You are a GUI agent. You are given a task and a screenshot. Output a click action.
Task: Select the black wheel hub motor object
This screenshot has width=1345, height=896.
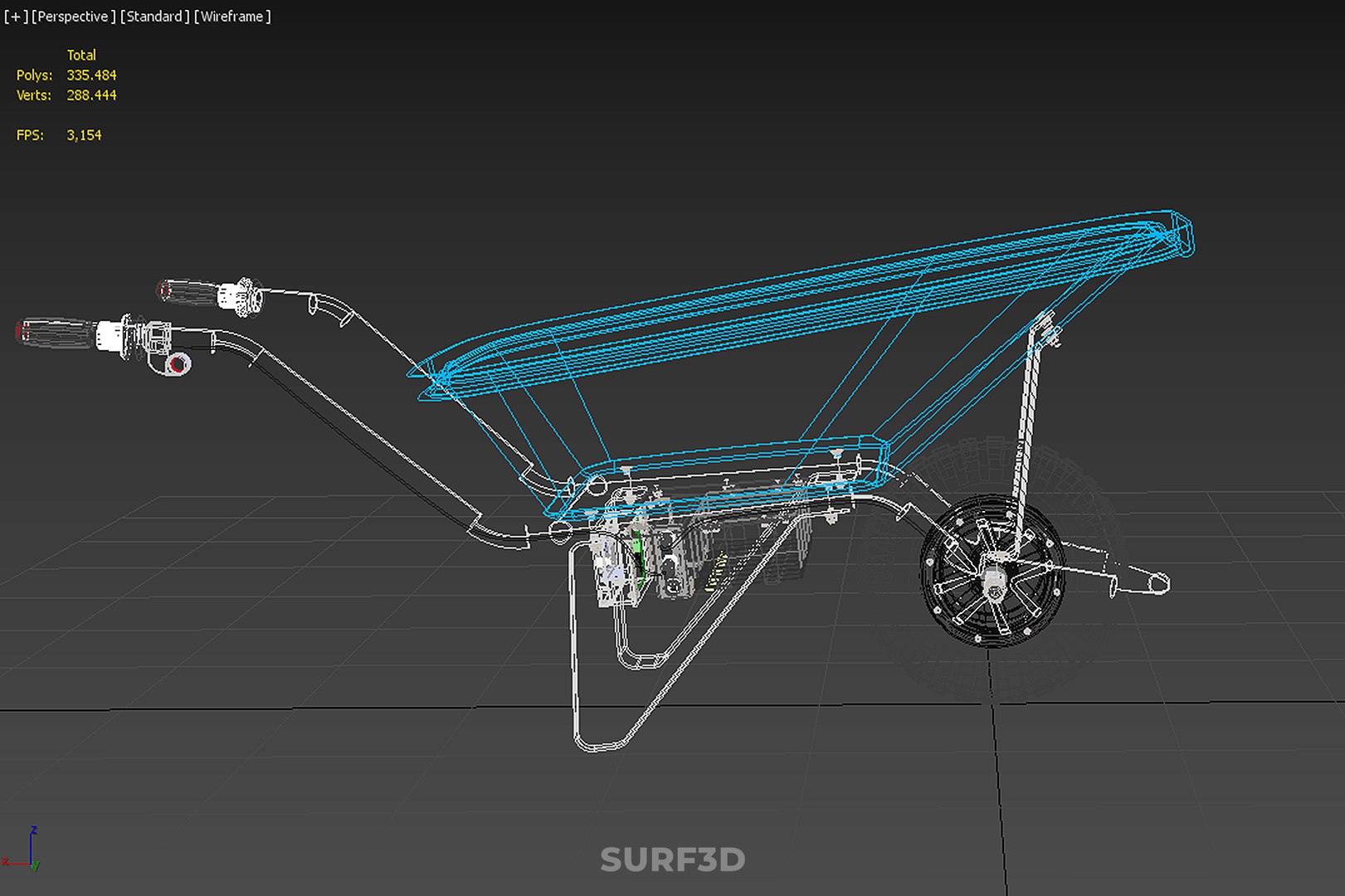pos(992,571)
